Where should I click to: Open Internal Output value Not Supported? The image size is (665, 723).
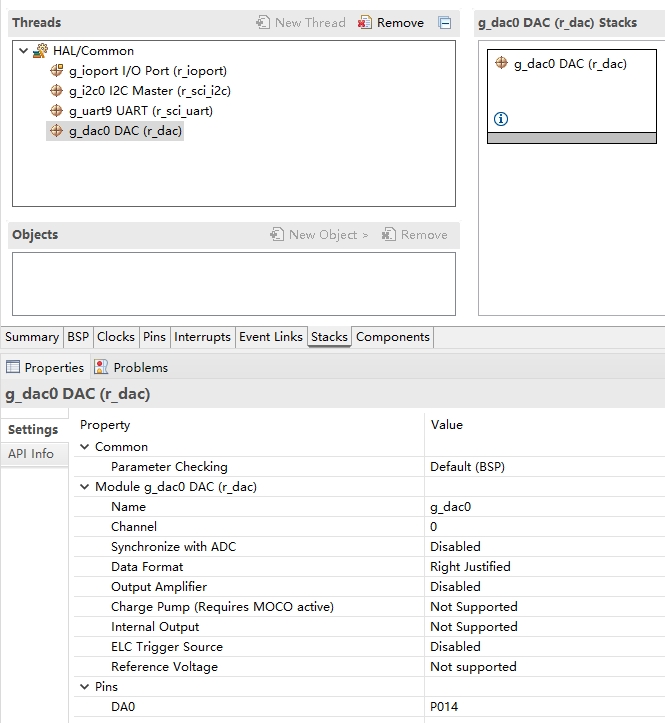[x=545, y=627]
